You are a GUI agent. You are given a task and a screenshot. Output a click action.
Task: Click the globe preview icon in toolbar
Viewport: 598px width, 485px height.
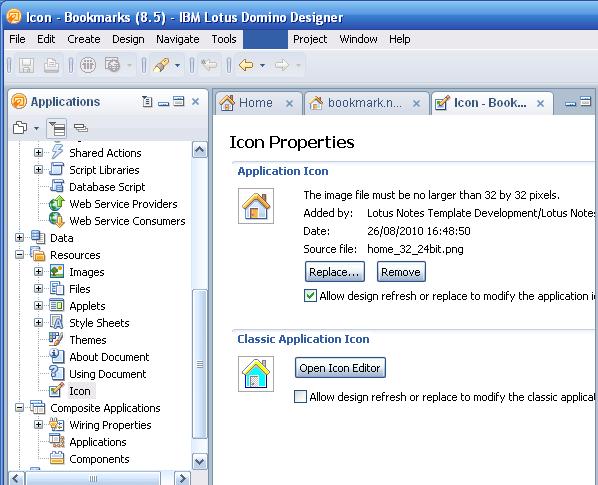pos(113,65)
